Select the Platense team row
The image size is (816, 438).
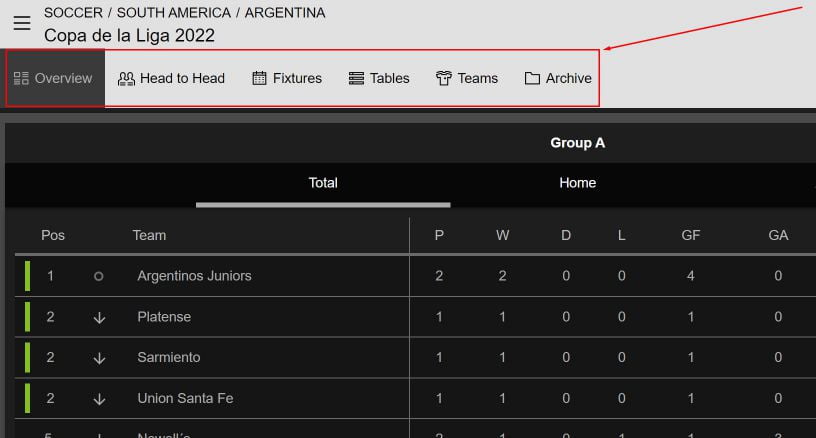[x=164, y=317]
